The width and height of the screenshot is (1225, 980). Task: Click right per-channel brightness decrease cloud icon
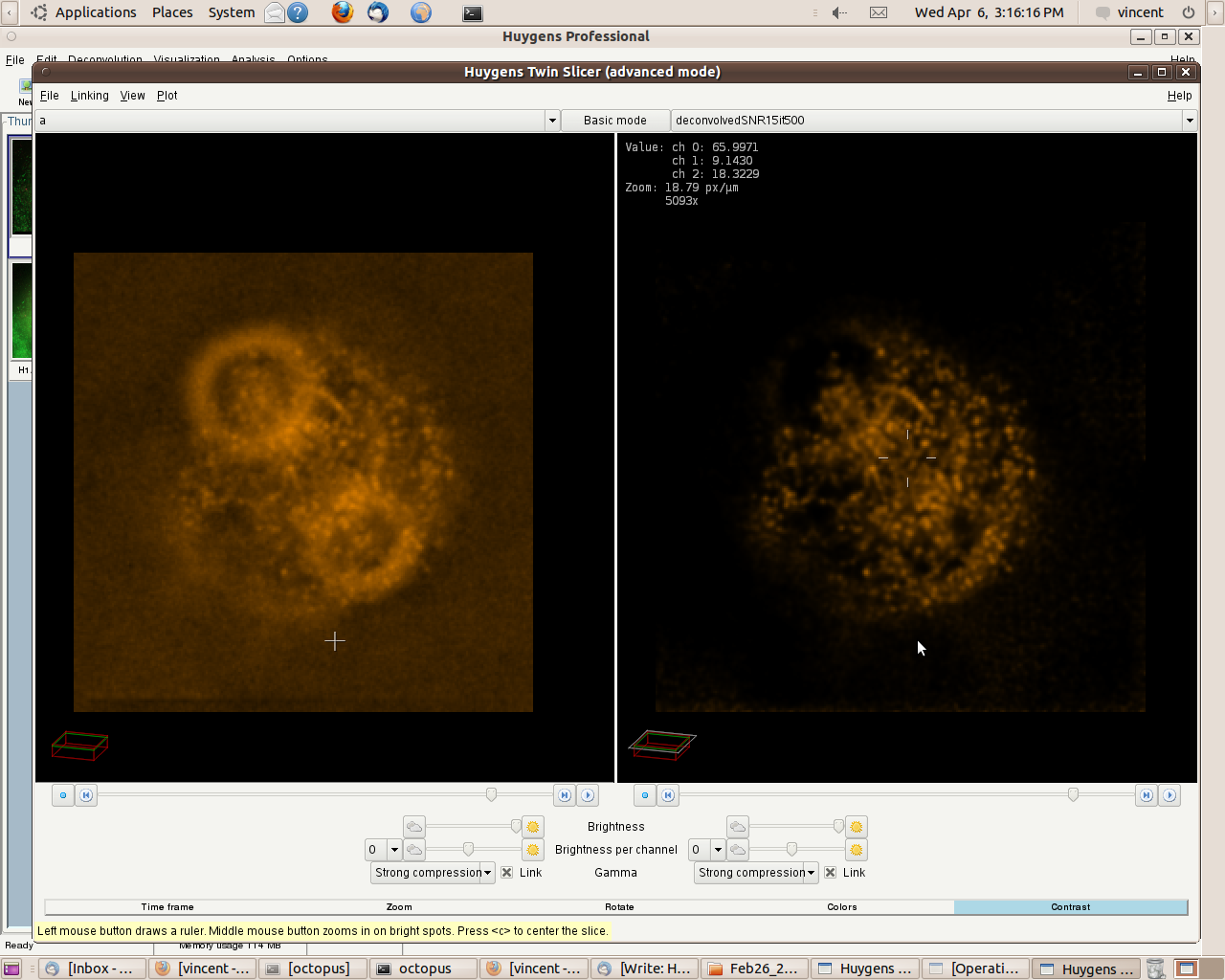[x=738, y=850]
